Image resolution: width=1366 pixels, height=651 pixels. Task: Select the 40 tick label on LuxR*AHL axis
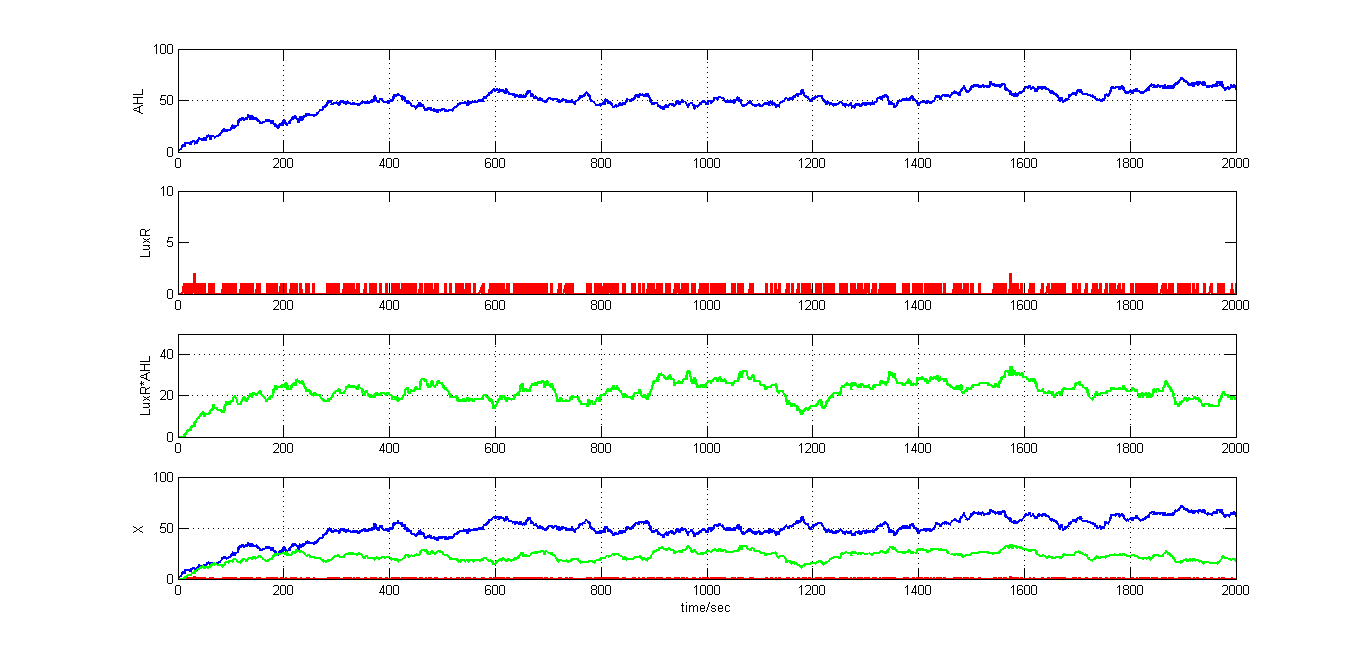166,354
